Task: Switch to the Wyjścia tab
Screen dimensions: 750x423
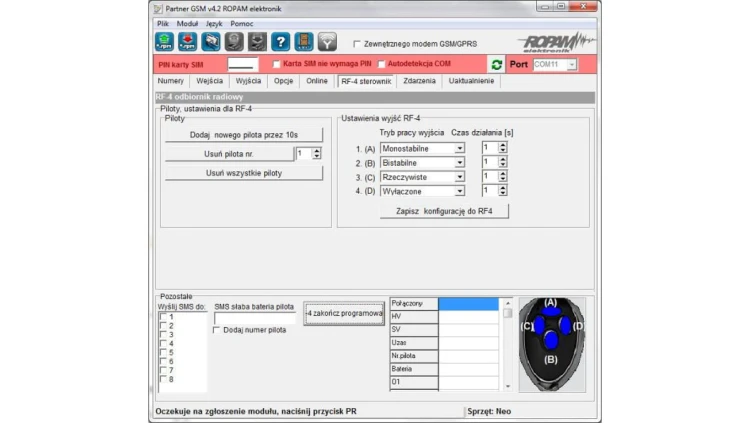Action: click(x=248, y=81)
